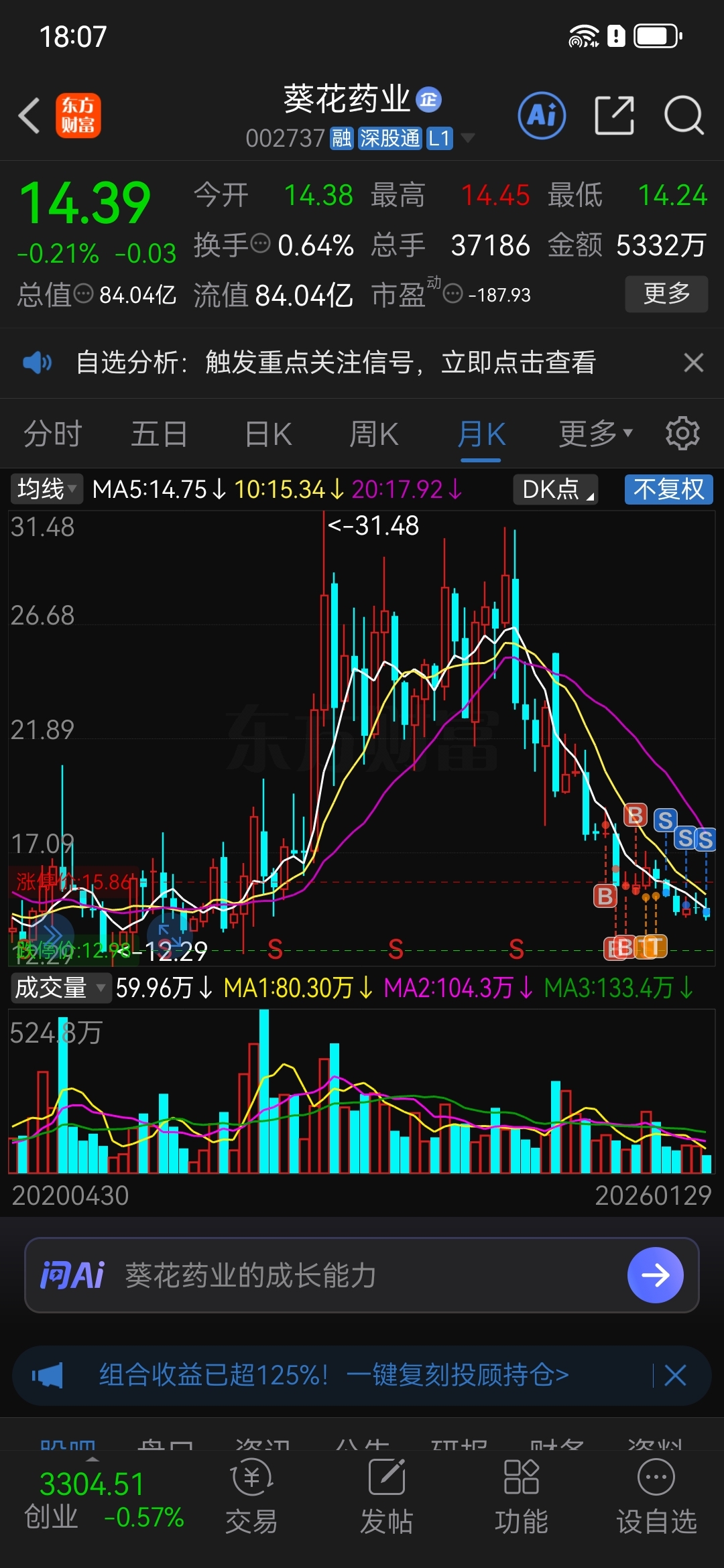Tap the speaker announcement icon
Image resolution: width=724 pixels, height=1568 pixels.
(37, 363)
